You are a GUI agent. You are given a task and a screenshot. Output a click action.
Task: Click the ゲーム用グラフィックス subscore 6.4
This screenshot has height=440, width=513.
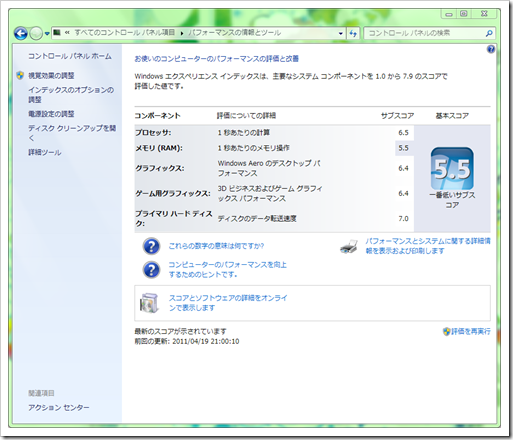click(403, 193)
